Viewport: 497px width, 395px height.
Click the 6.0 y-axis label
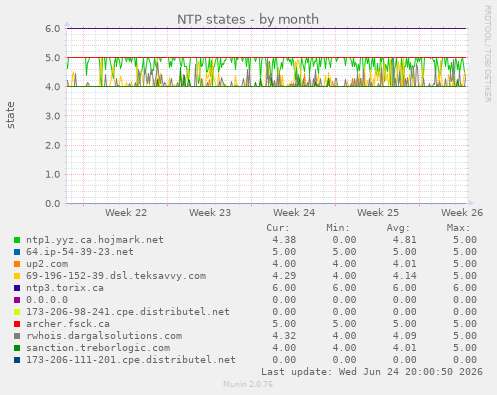[x=53, y=29]
